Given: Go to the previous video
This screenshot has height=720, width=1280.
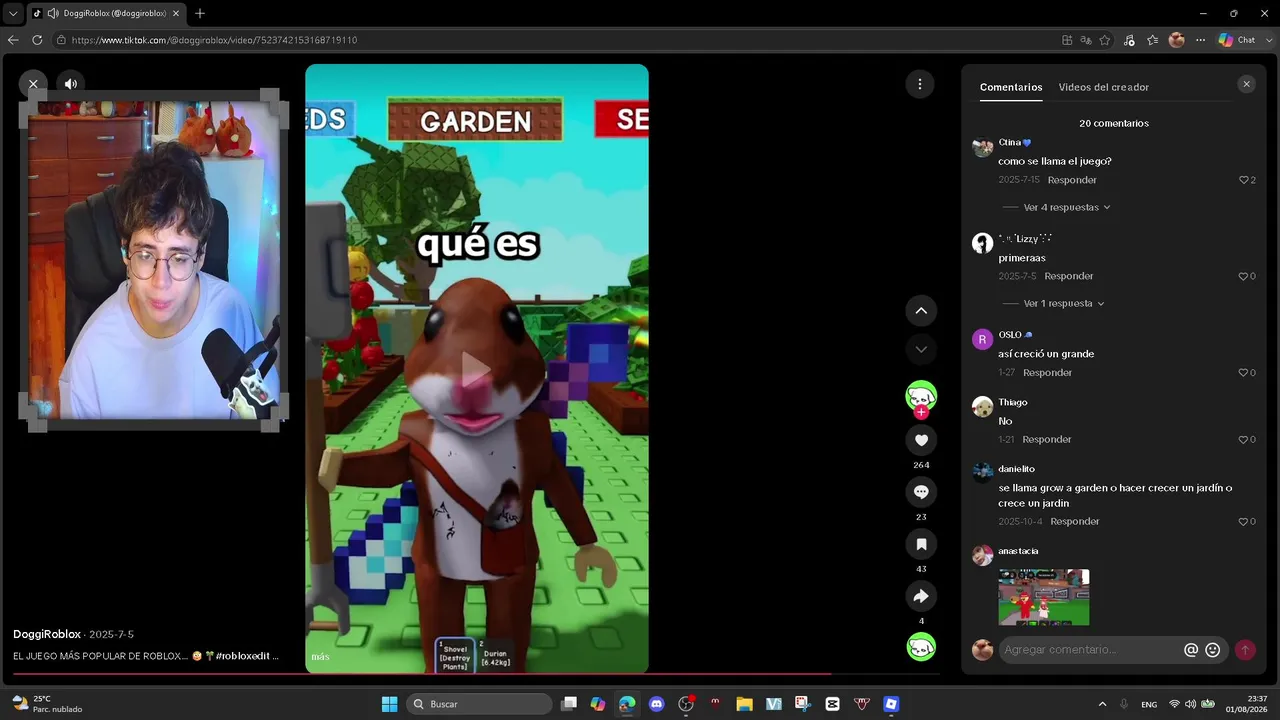Looking at the screenshot, I should pyautogui.click(x=921, y=311).
